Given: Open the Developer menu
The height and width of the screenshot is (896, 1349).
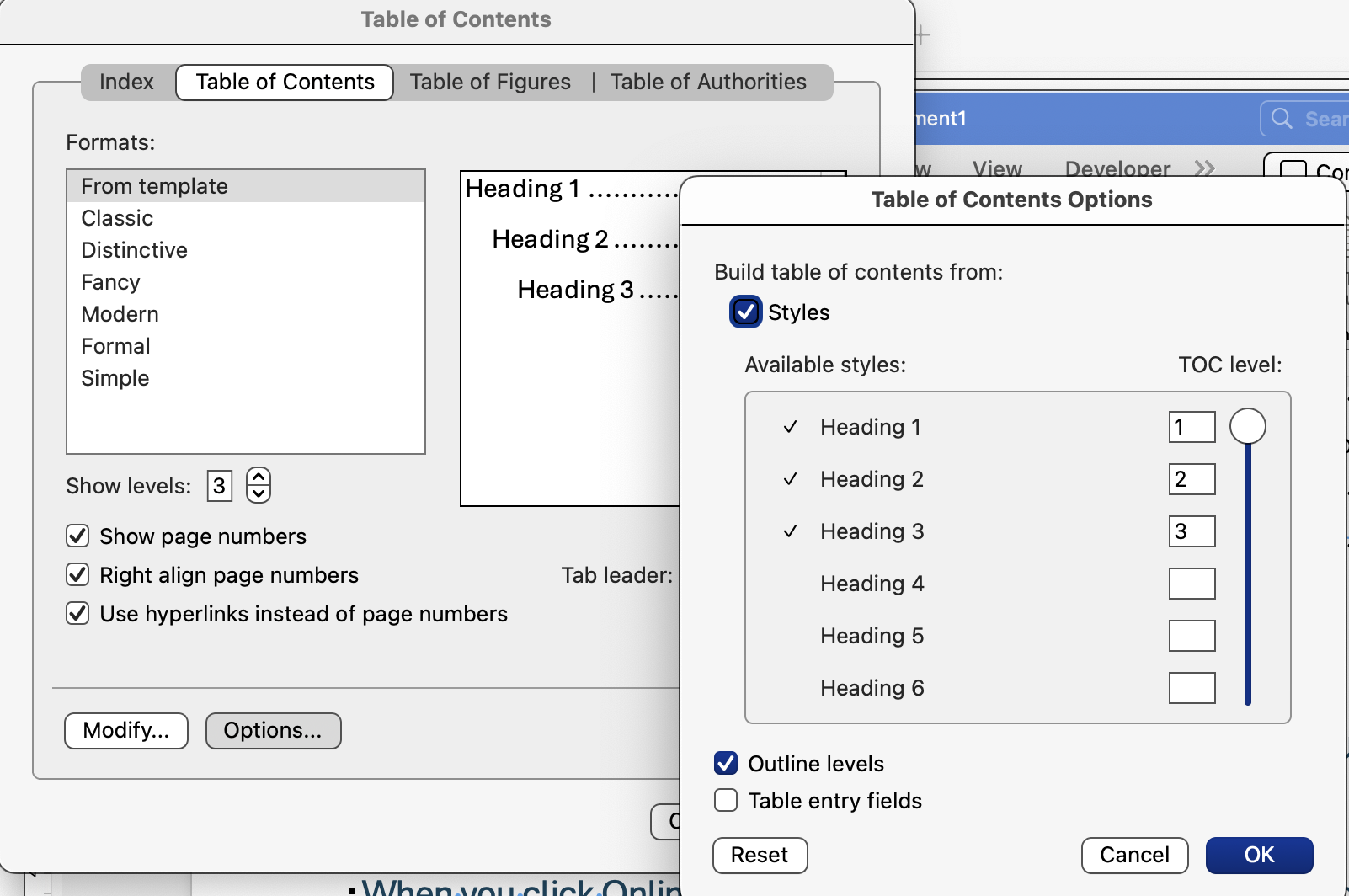Looking at the screenshot, I should pyautogui.click(x=1116, y=168).
